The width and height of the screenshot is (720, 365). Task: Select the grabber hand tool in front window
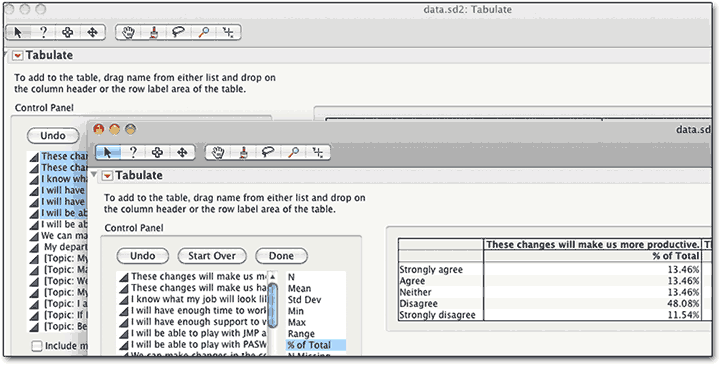[x=218, y=152]
